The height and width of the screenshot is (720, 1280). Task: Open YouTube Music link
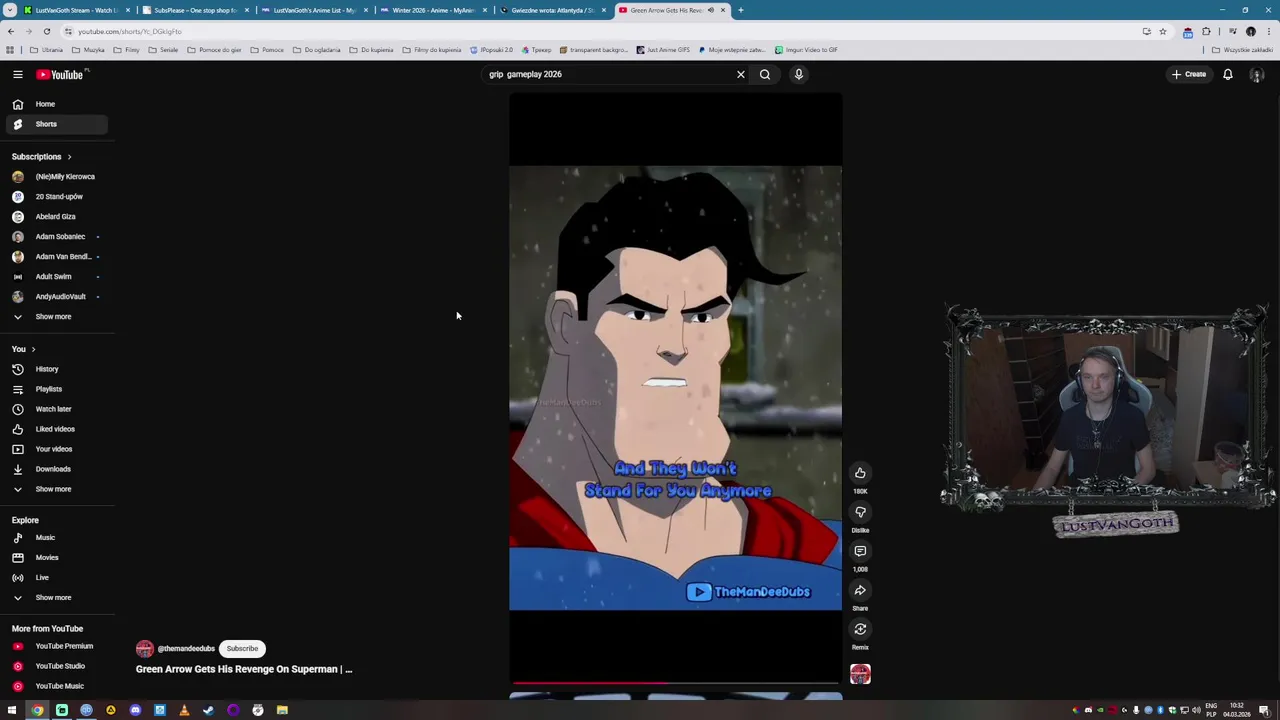pos(57,686)
